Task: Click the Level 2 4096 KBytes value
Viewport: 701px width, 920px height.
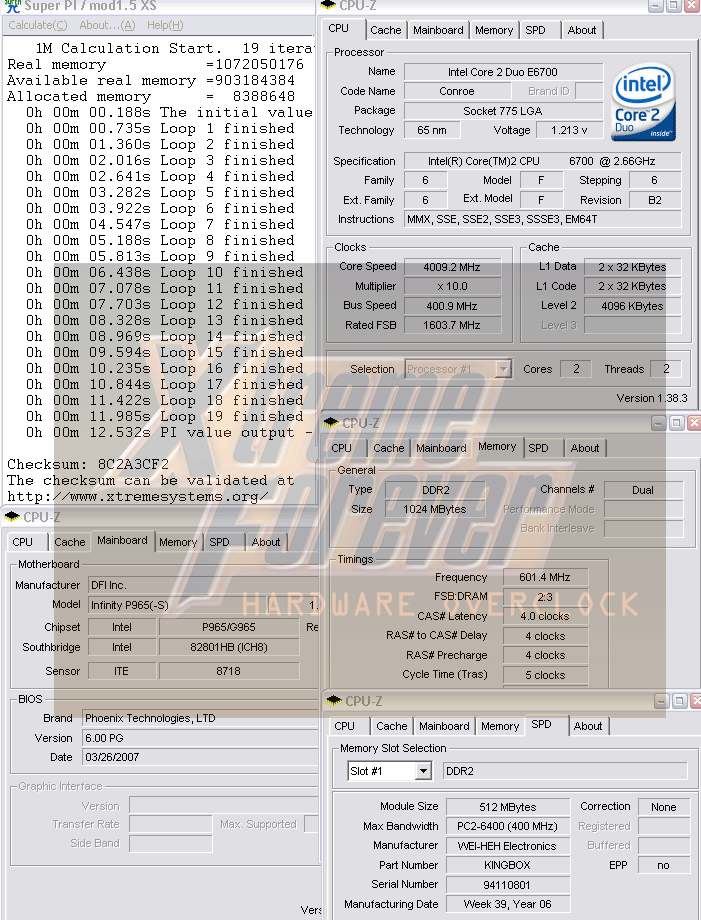Action: click(x=632, y=306)
